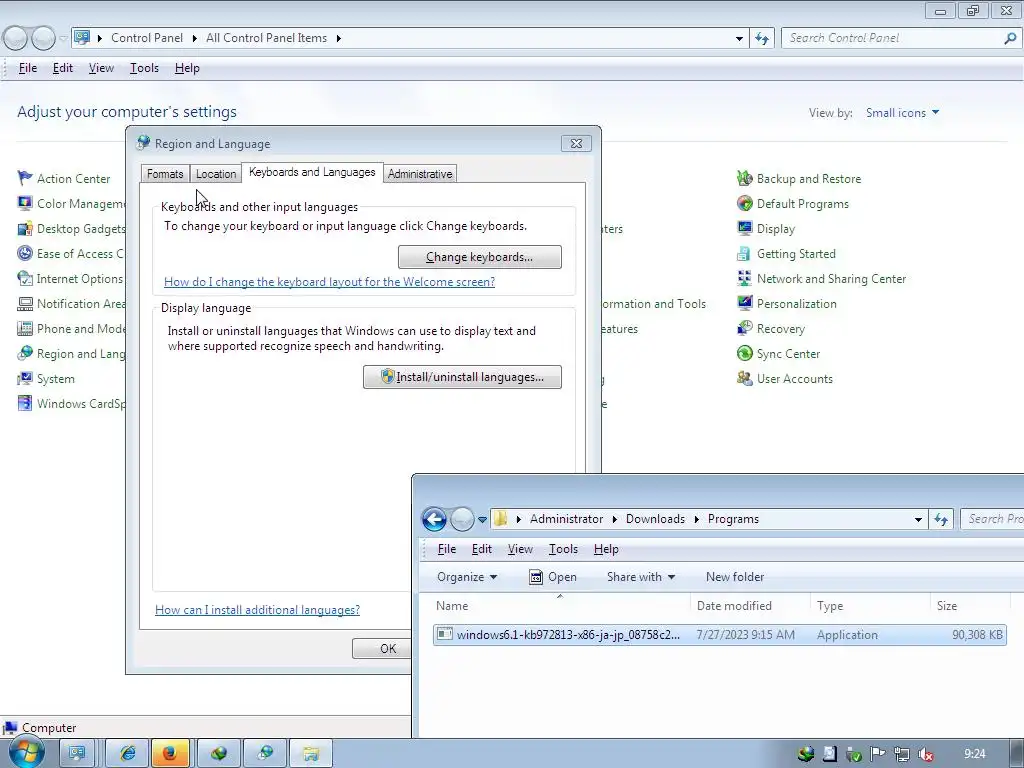Open Network and Sharing Center icon
This screenshot has height=768, width=1024.
point(744,278)
